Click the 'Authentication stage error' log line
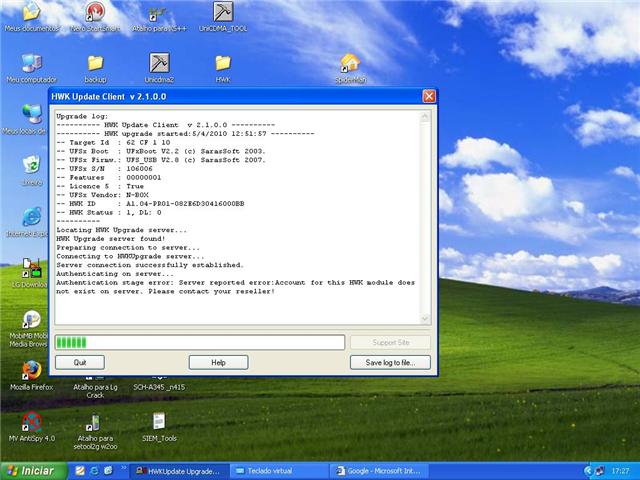640x480 pixels. pos(236,287)
